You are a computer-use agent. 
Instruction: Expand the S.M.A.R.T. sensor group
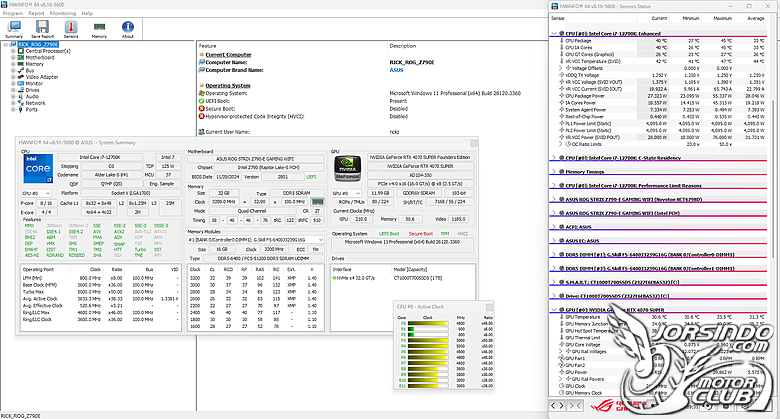click(x=554, y=282)
